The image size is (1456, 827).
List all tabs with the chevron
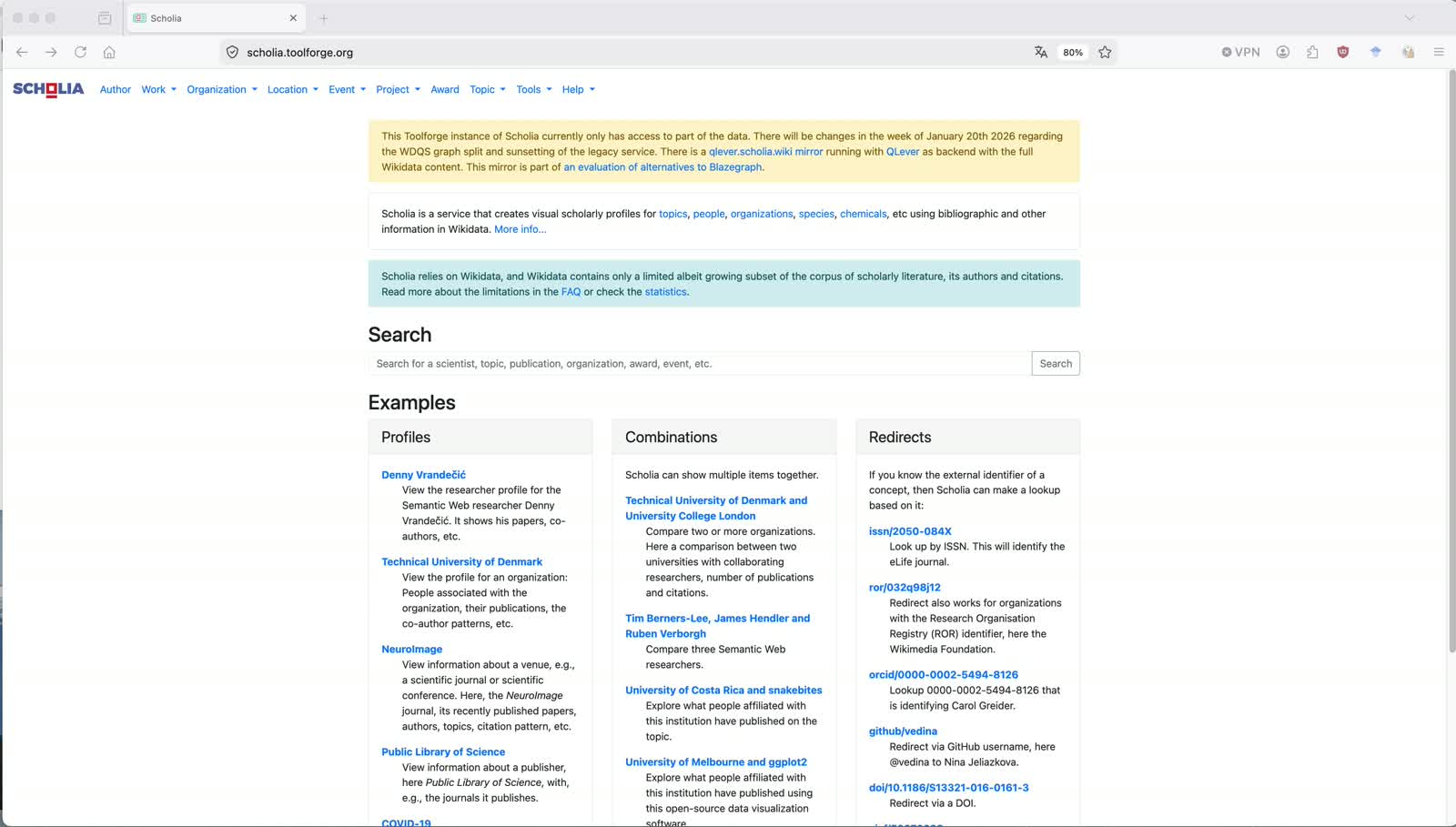1410,18
